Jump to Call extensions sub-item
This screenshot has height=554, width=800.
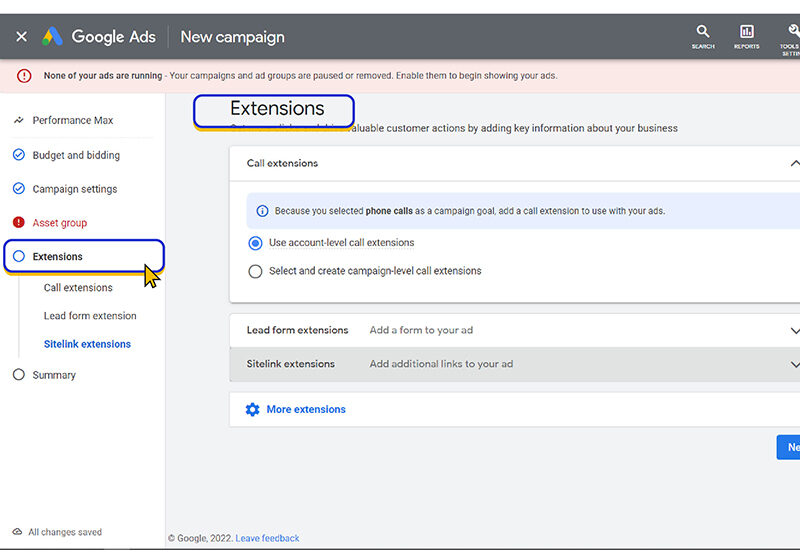(x=78, y=288)
